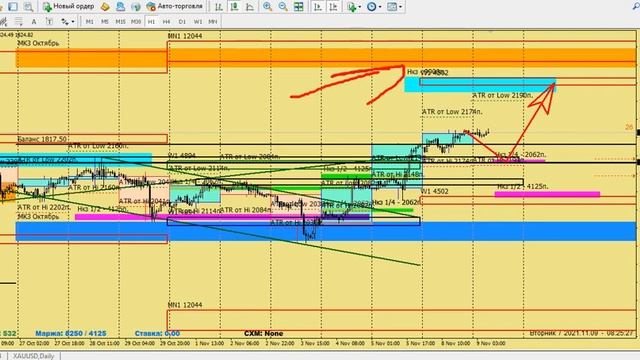The image size is (640, 360).
Task: Click the indicators list icon
Action: point(351,7)
